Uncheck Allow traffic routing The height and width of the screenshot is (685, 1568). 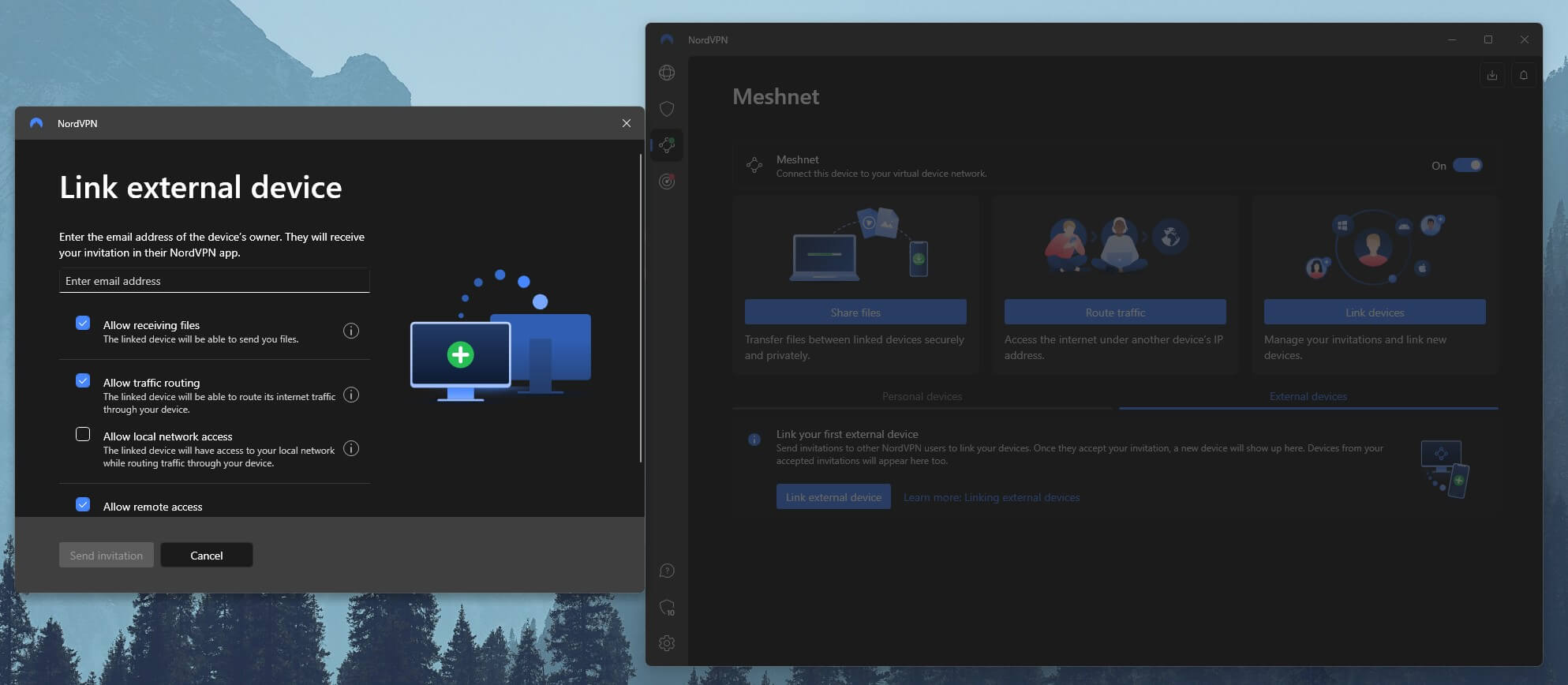click(x=83, y=380)
